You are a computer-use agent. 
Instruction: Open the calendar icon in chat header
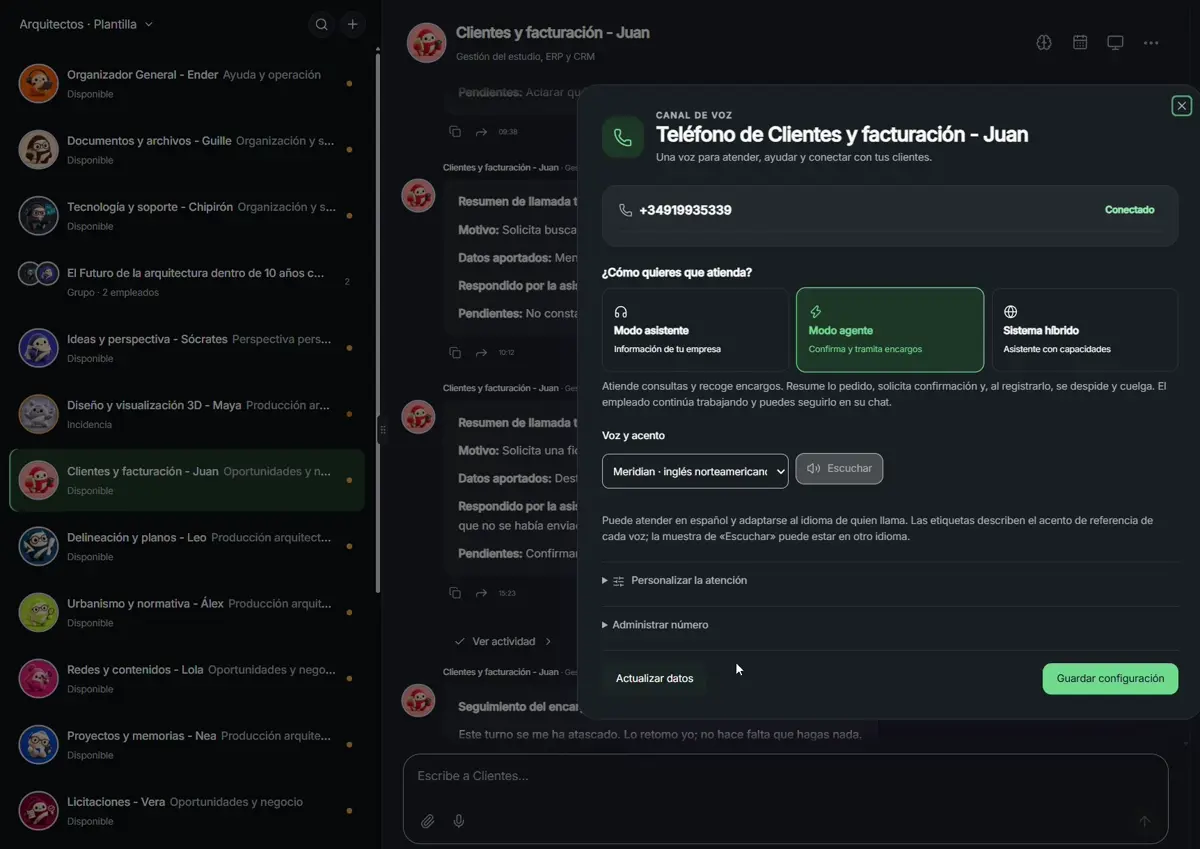[x=1080, y=42]
